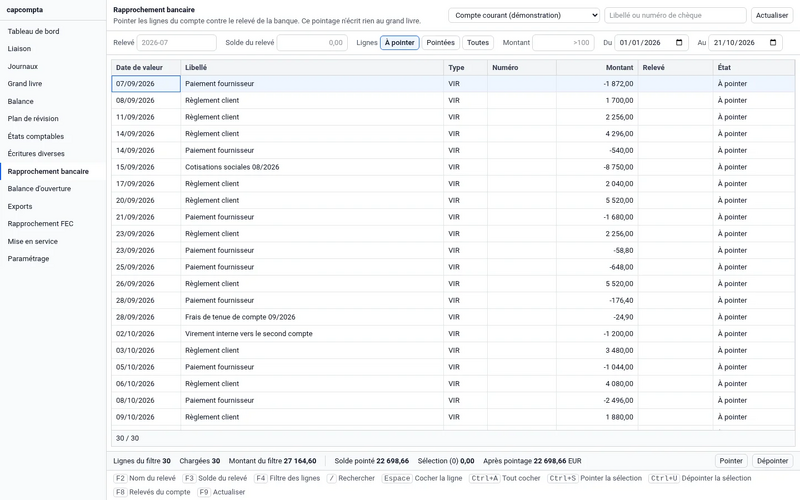Select row Cotisations sociales 08/2026

453,167
